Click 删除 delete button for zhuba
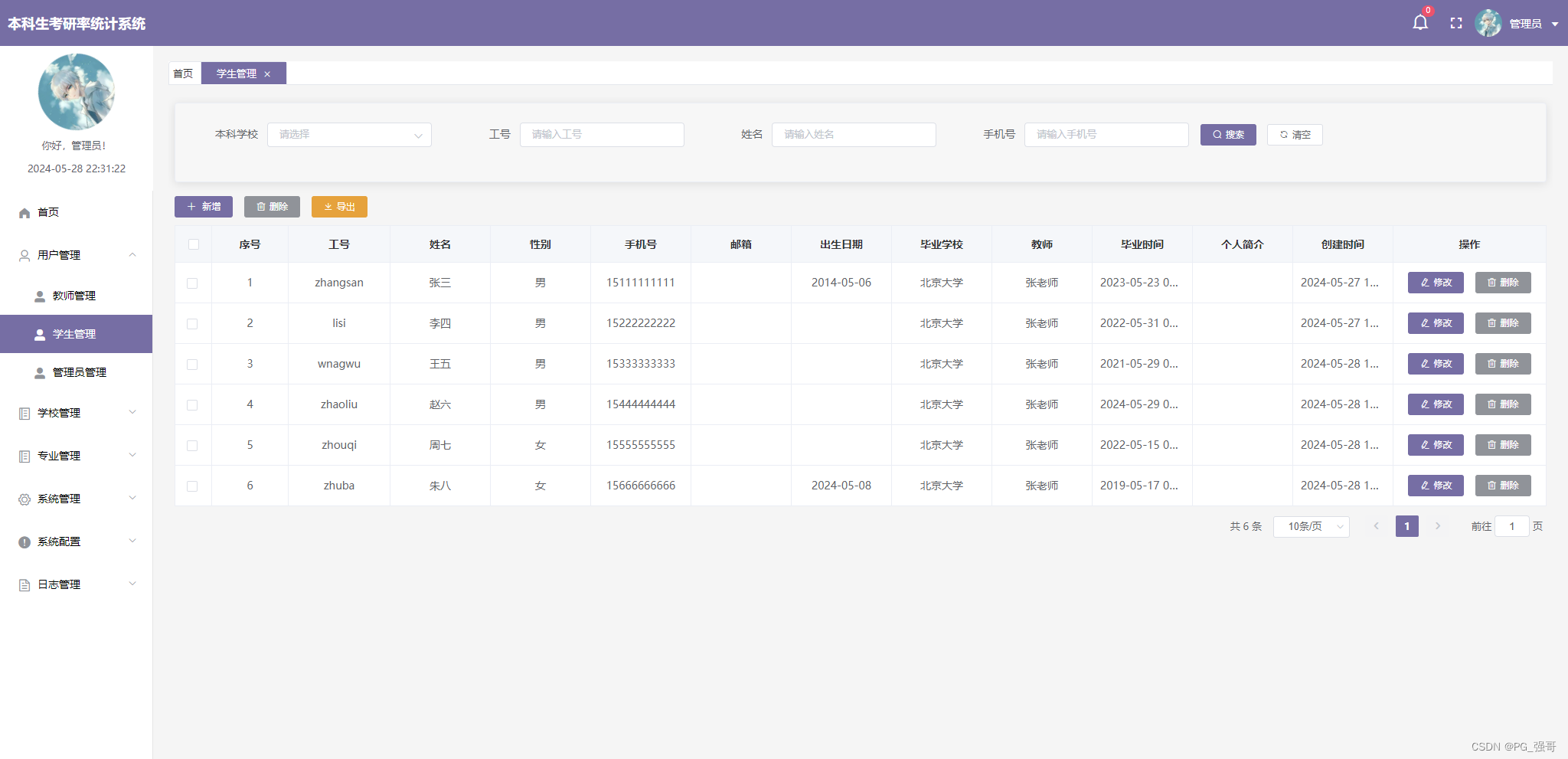The width and height of the screenshot is (1568, 759). click(x=1503, y=486)
